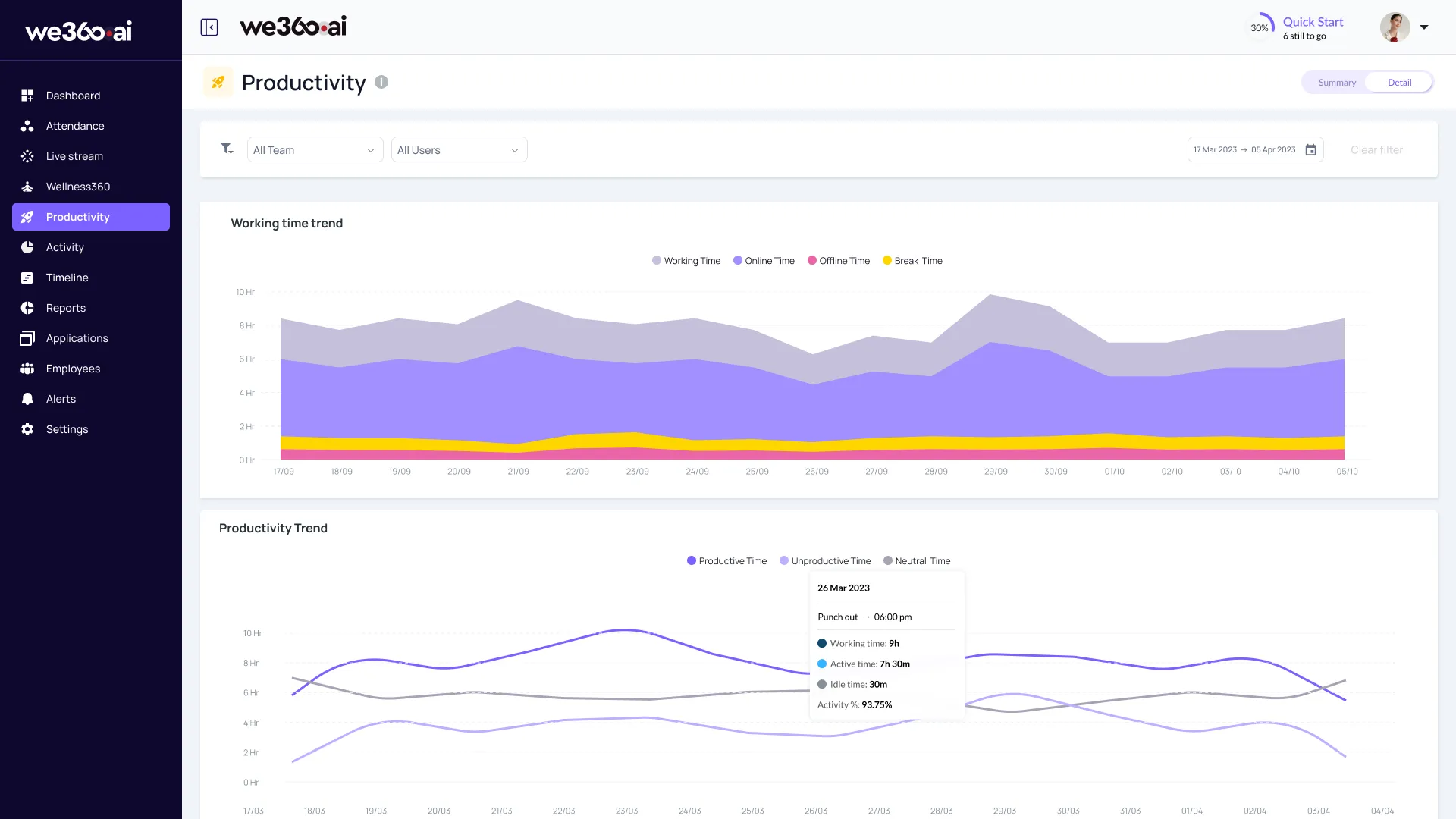Click the Productivity info icon

click(x=381, y=82)
